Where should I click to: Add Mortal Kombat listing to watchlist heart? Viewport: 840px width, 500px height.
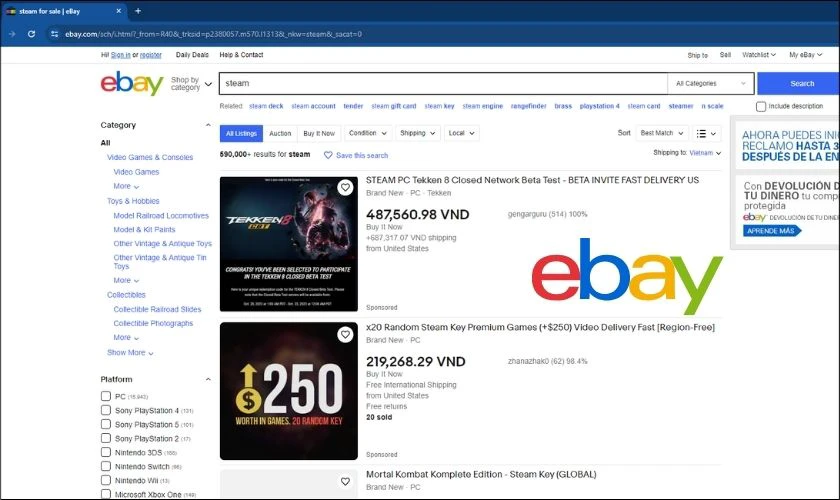pos(345,481)
